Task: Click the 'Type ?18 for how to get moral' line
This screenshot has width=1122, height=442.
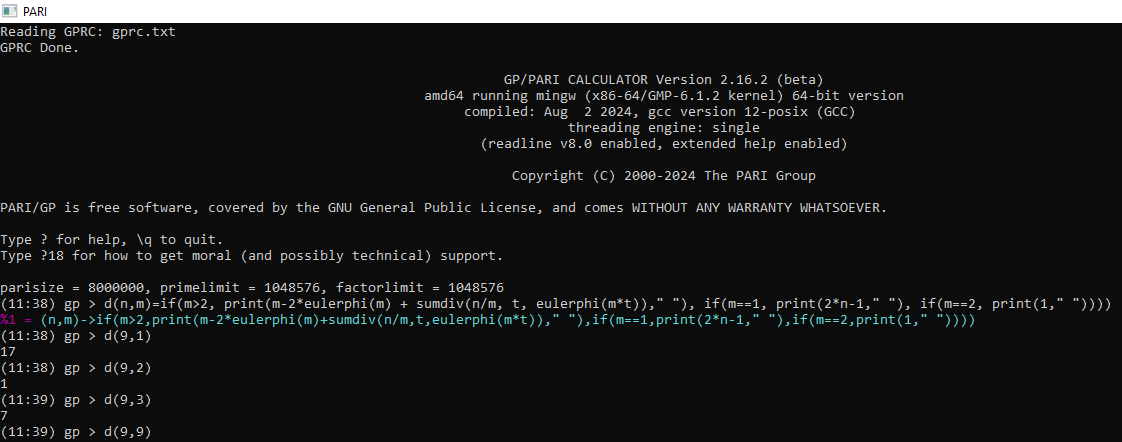Action: tap(252, 255)
